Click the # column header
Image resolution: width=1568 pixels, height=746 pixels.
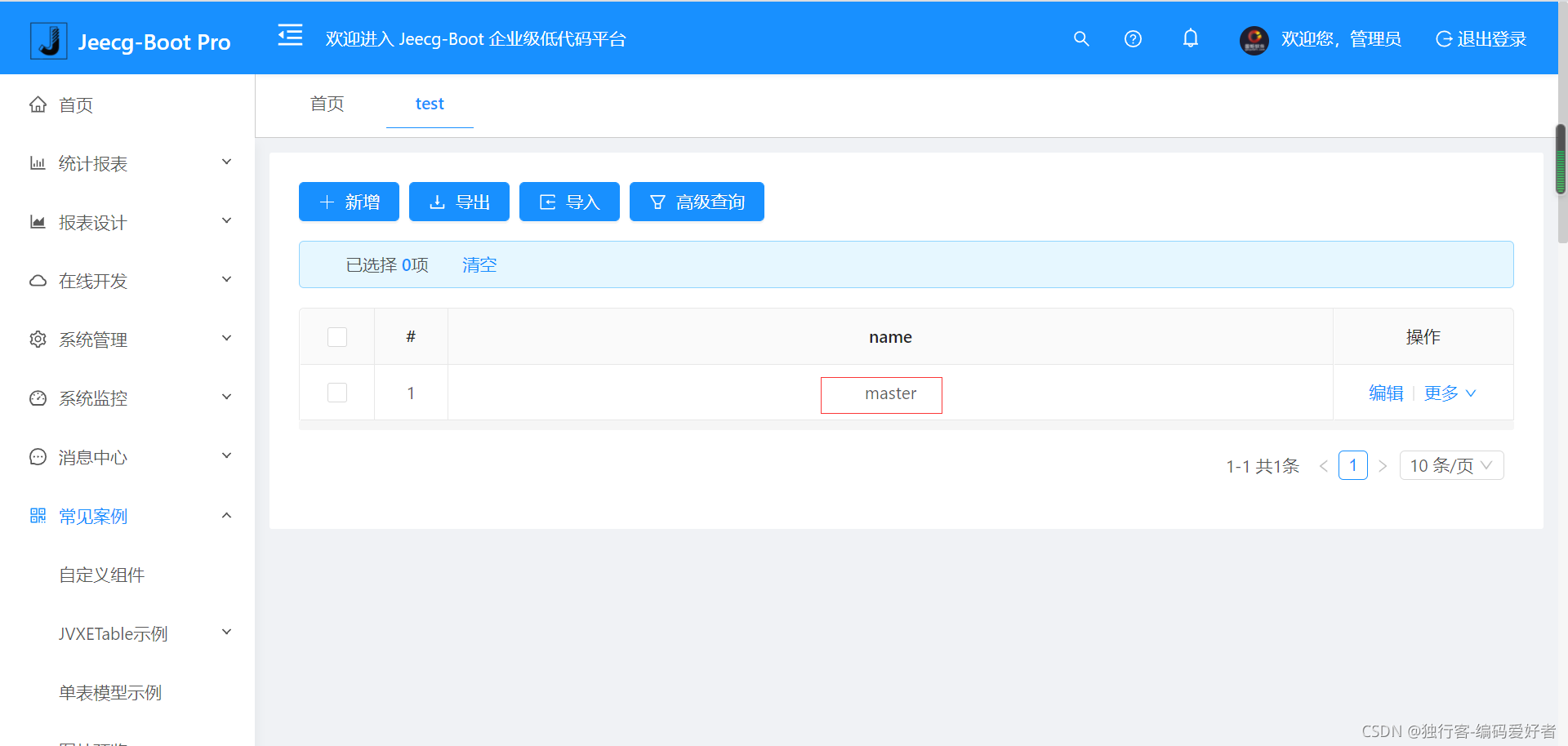(x=411, y=337)
